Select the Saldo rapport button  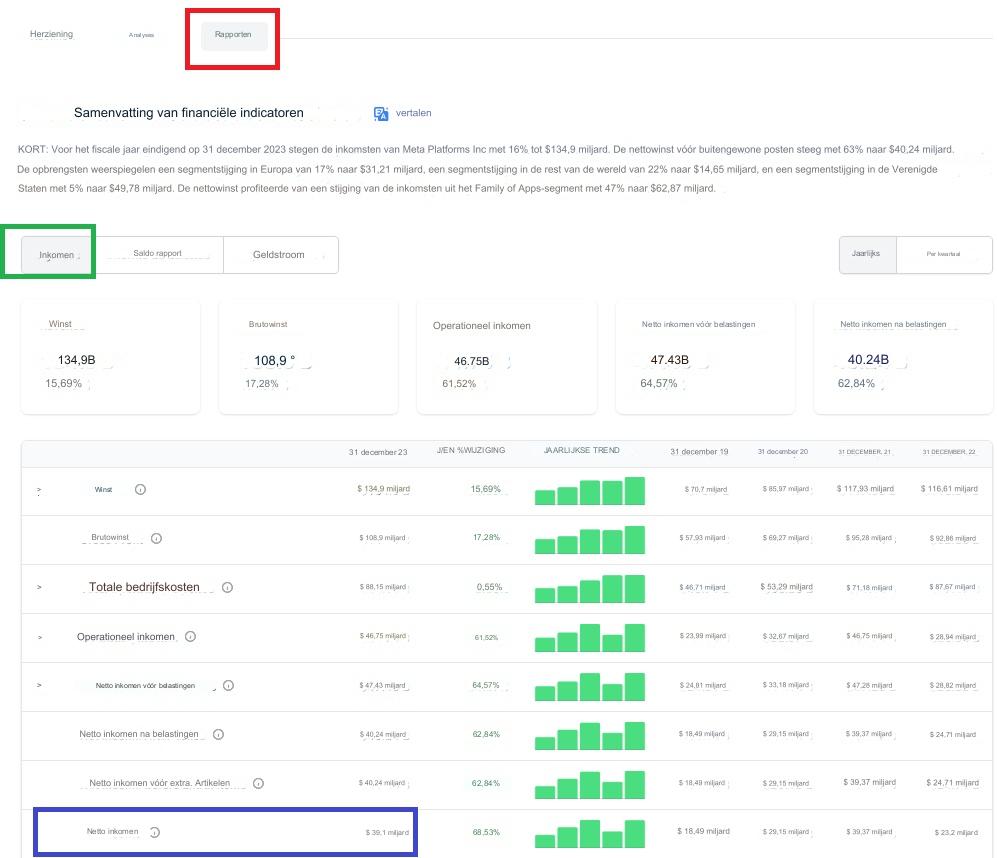coord(158,254)
